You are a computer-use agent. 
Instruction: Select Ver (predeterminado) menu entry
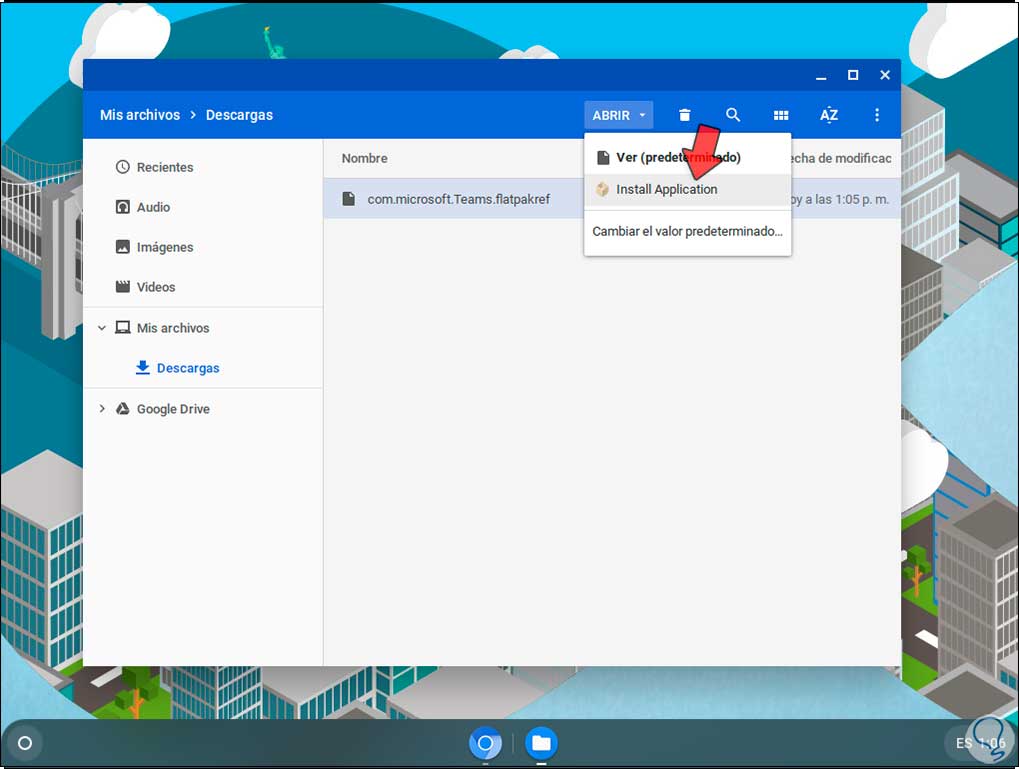pyautogui.click(x=688, y=157)
